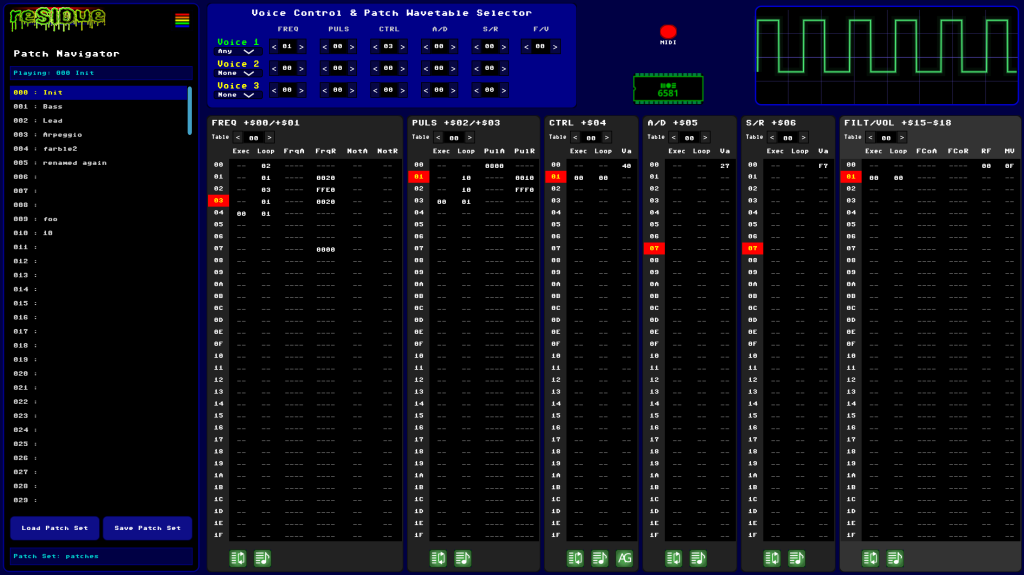Image resolution: width=1024 pixels, height=575 pixels.
Task: Click the Va value '27' in A/D table
Action: click(x=725, y=166)
